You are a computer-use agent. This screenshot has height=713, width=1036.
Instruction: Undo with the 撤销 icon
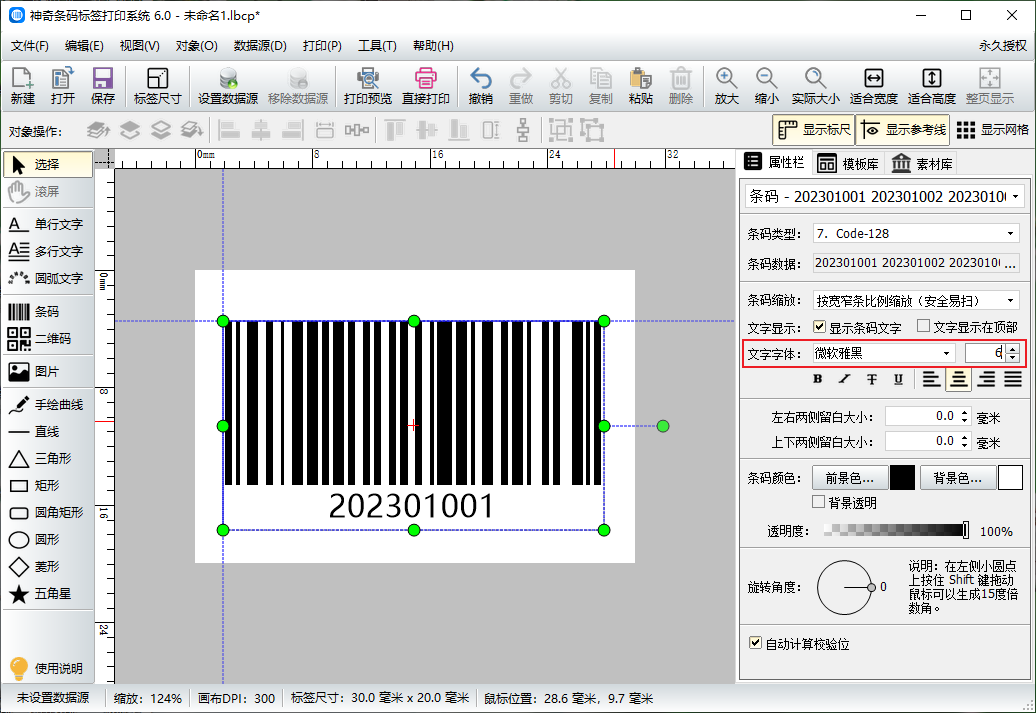[x=480, y=86]
